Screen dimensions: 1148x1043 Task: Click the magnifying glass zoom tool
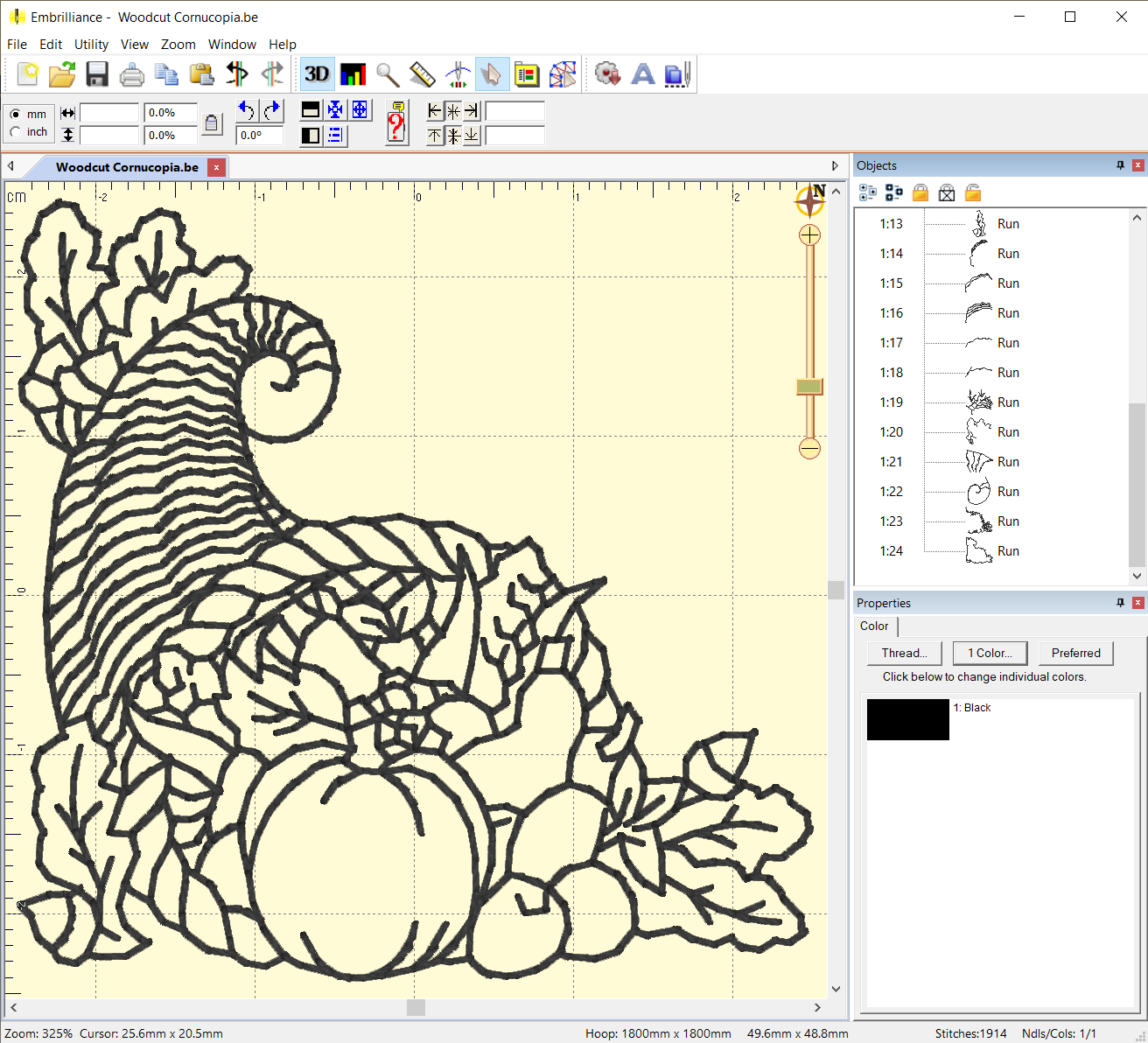pyautogui.click(x=388, y=74)
